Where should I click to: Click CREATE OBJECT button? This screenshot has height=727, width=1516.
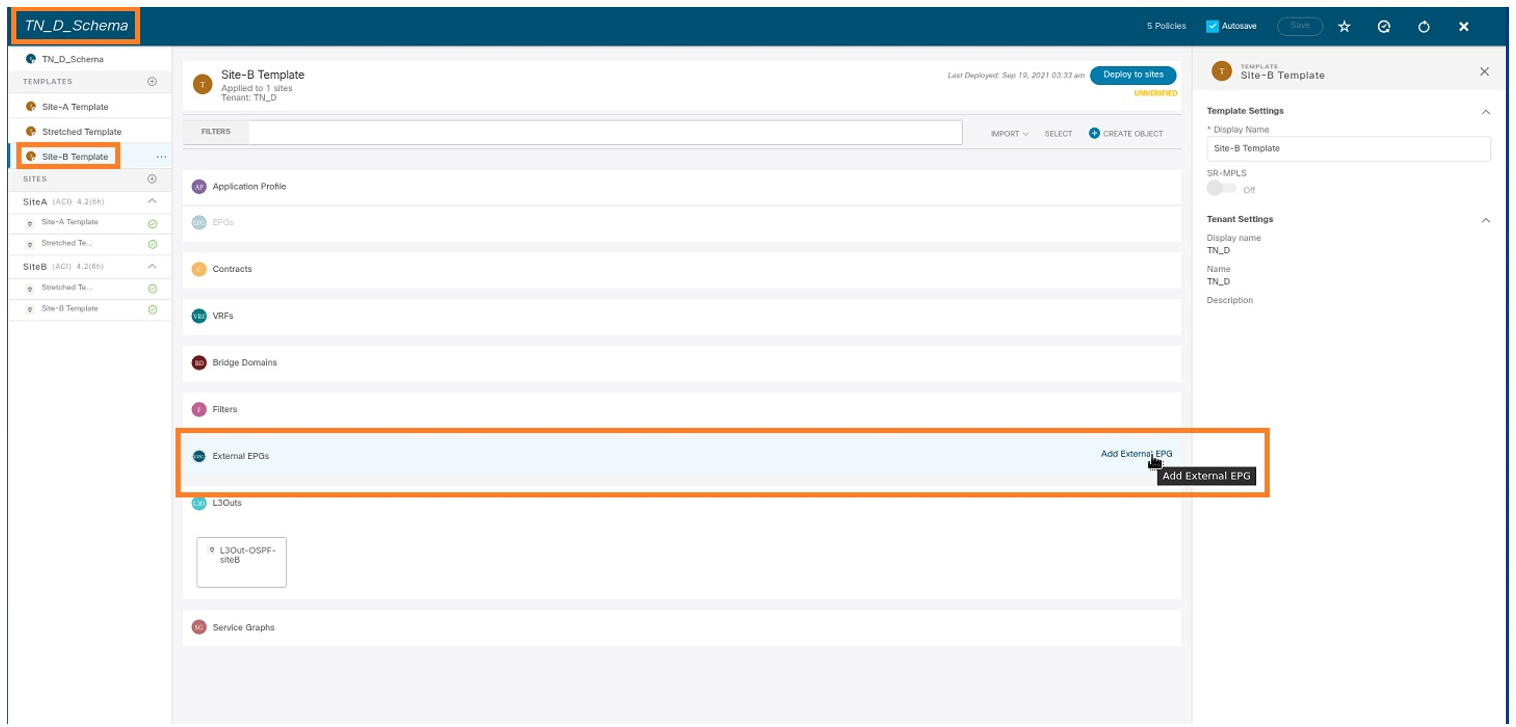tap(1126, 134)
